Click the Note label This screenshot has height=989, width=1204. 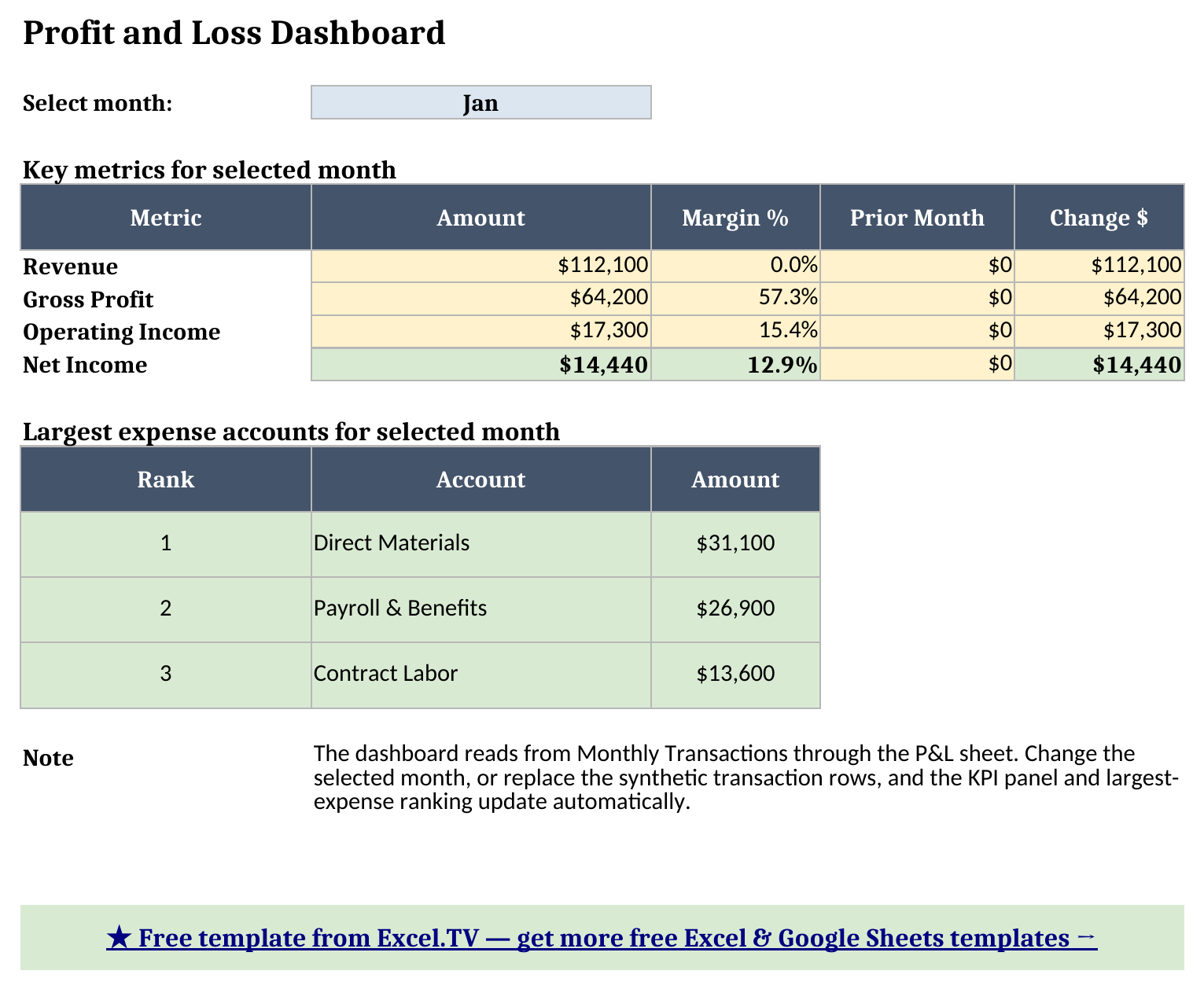pyautogui.click(x=48, y=758)
